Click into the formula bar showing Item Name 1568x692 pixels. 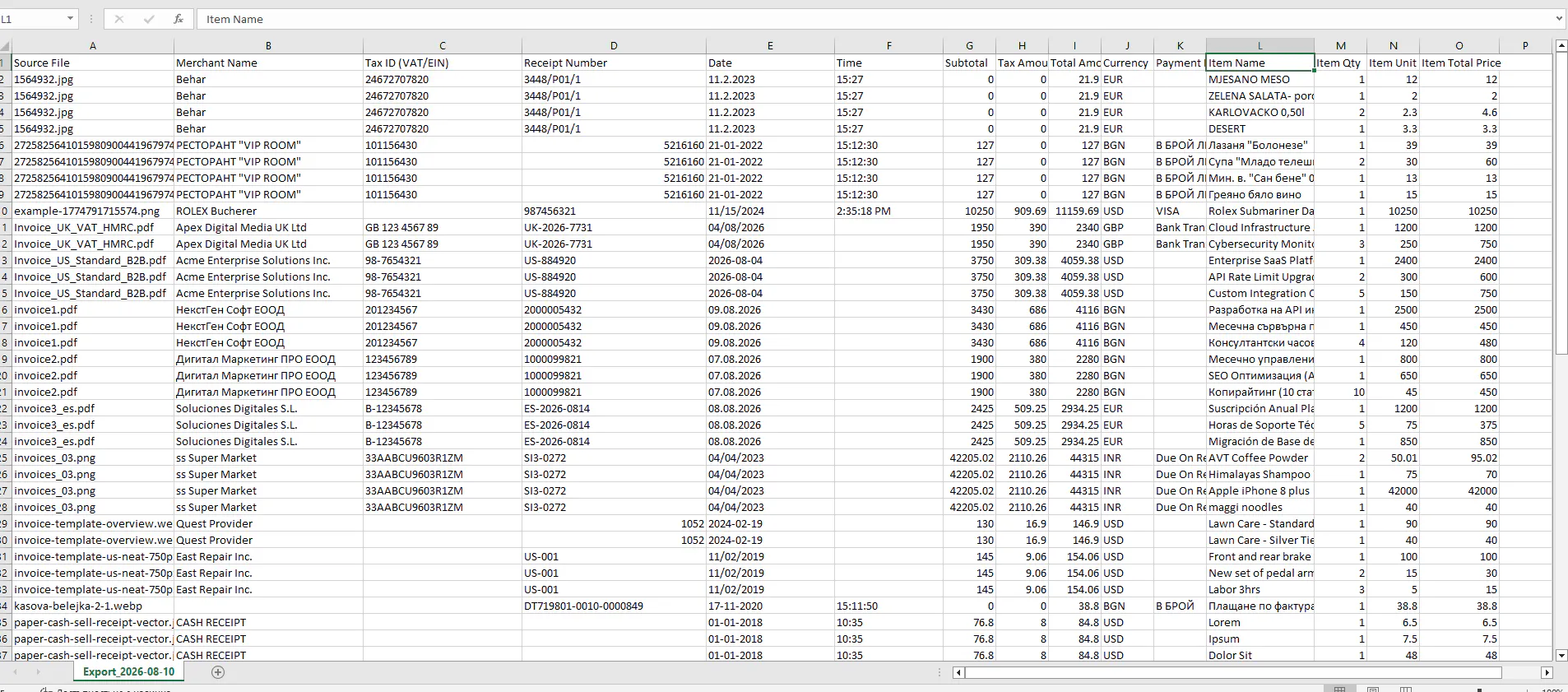coord(874,19)
